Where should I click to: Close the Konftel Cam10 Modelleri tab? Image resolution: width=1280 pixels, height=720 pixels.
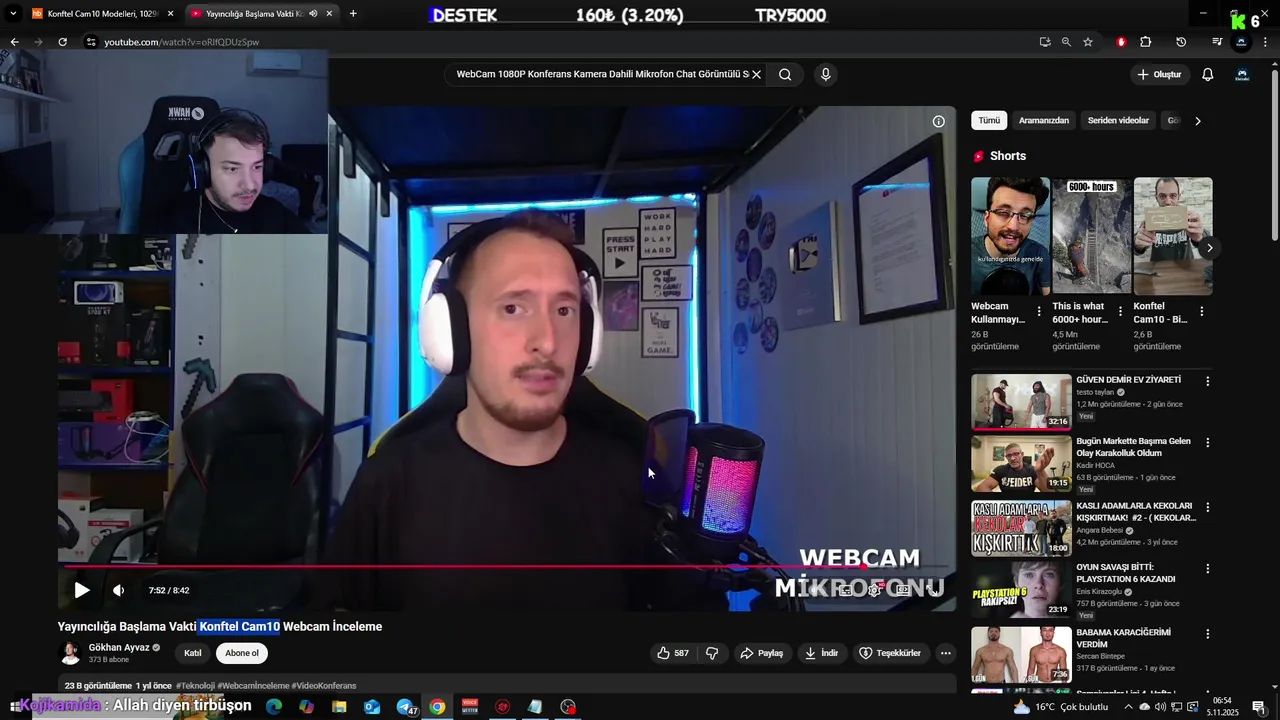[x=170, y=14]
